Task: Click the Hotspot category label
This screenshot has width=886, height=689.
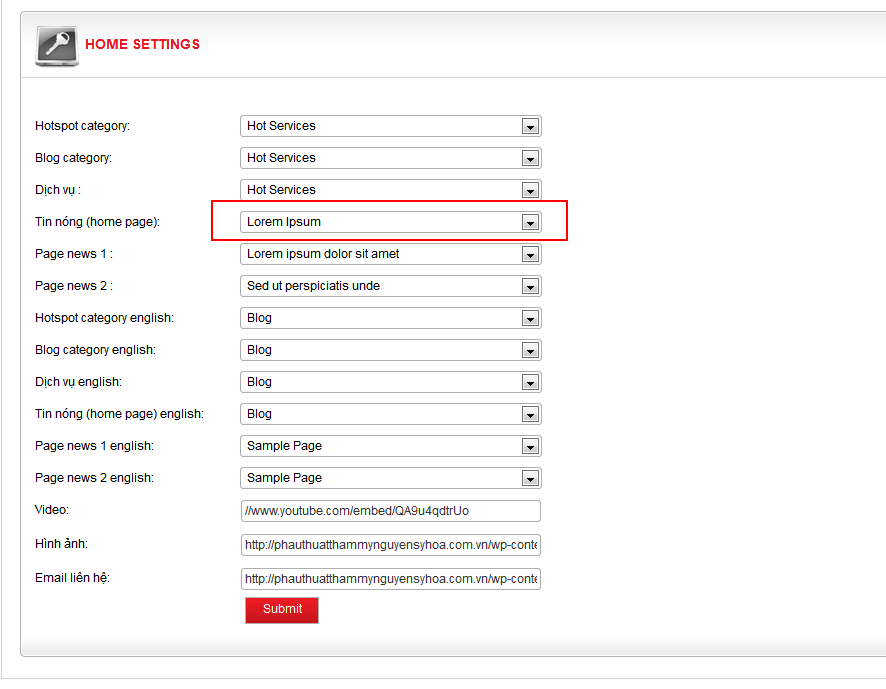Action: point(82,126)
